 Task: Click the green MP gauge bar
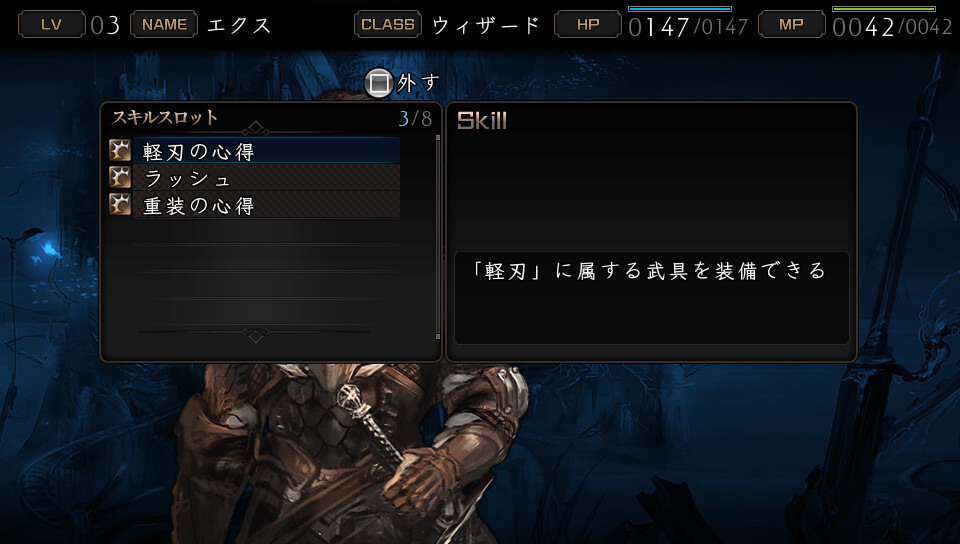pos(883,9)
